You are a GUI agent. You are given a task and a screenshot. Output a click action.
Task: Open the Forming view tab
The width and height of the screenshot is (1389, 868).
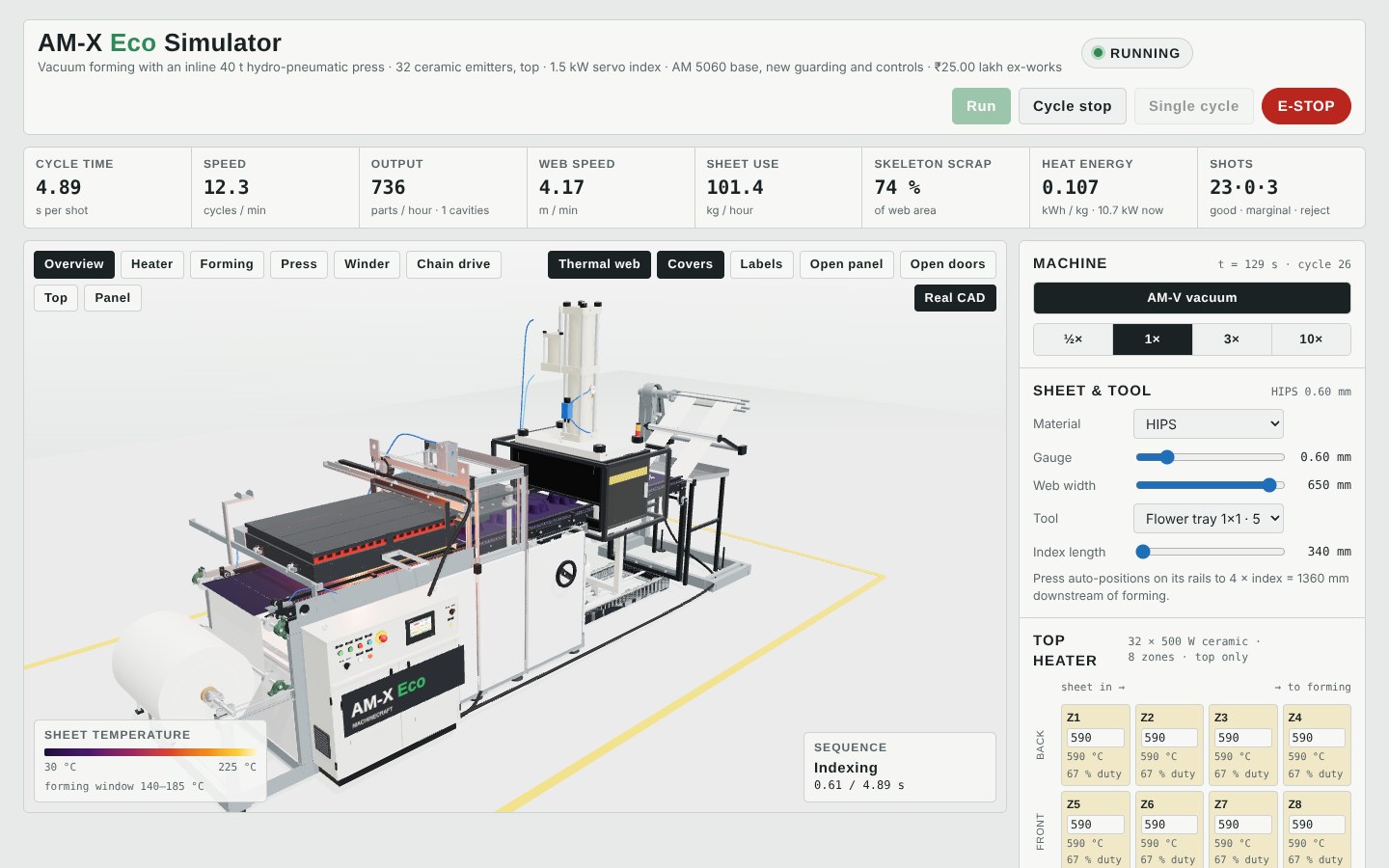pyautogui.click(x=227, y=264)
